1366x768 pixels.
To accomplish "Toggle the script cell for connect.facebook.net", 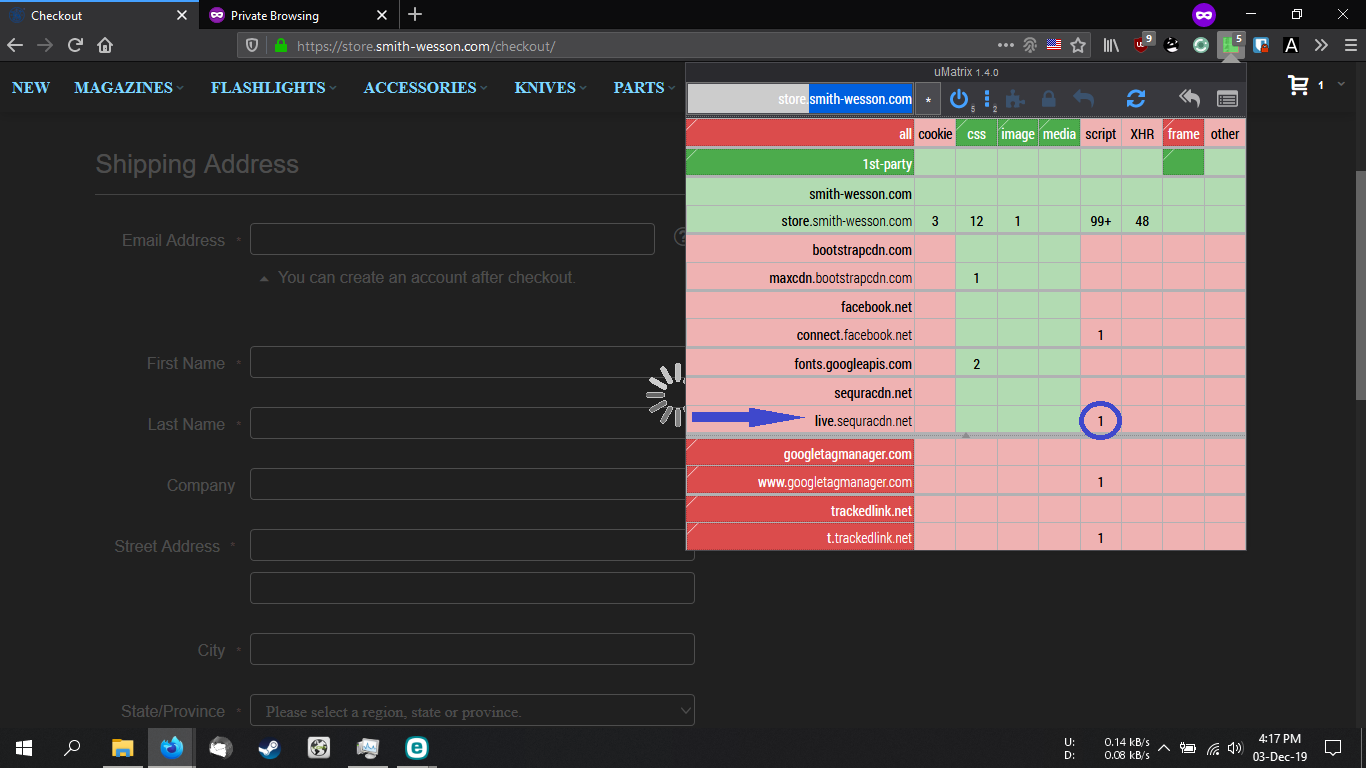I will (x=1100, y=335).
